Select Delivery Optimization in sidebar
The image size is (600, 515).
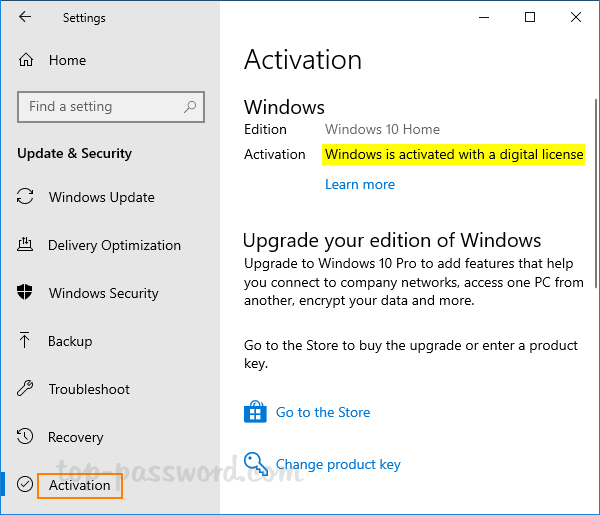click(x=114, y=245)
